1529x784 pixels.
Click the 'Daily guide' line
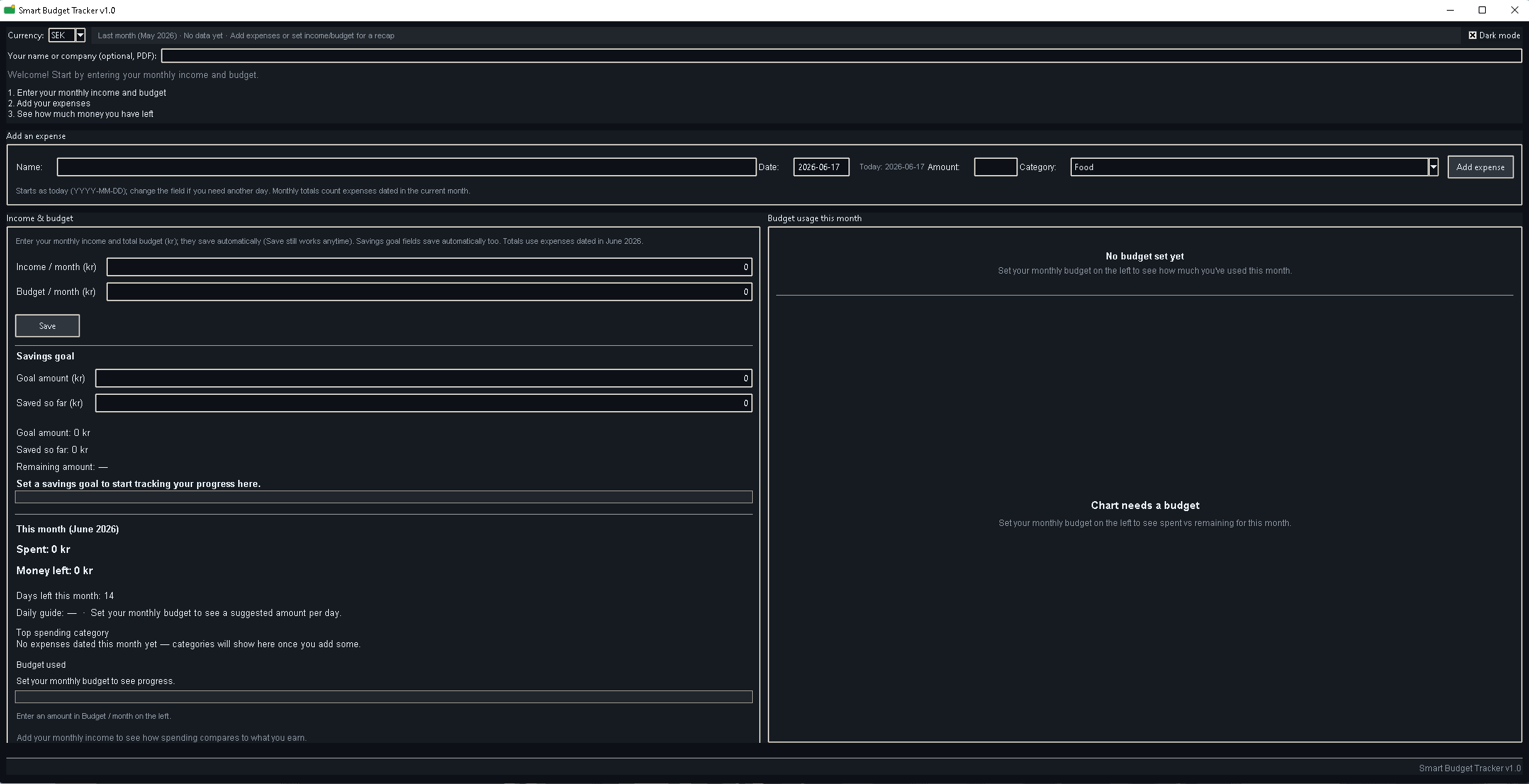[179, 613]
